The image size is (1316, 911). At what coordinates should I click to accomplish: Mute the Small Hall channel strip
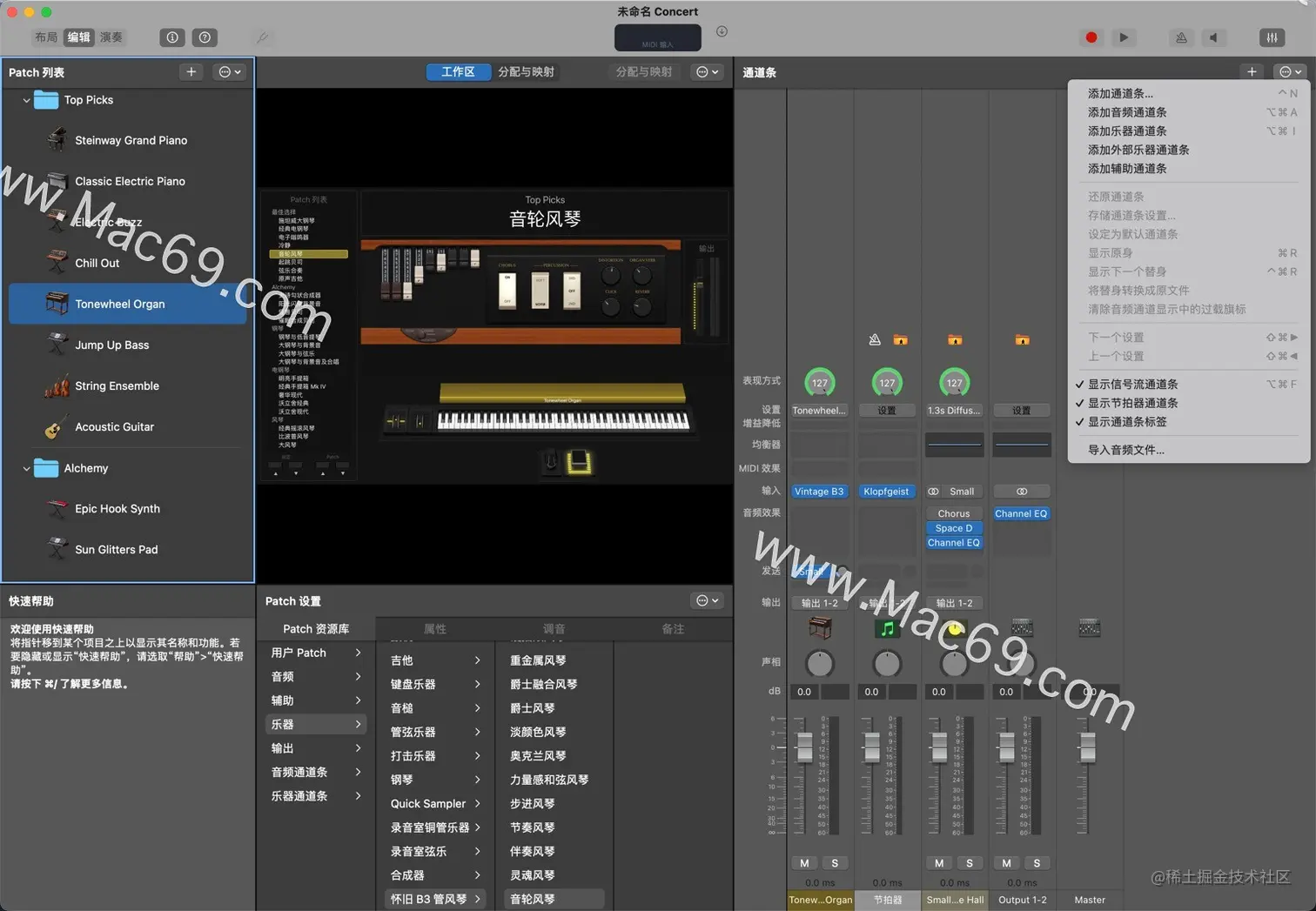click(939, 863)
